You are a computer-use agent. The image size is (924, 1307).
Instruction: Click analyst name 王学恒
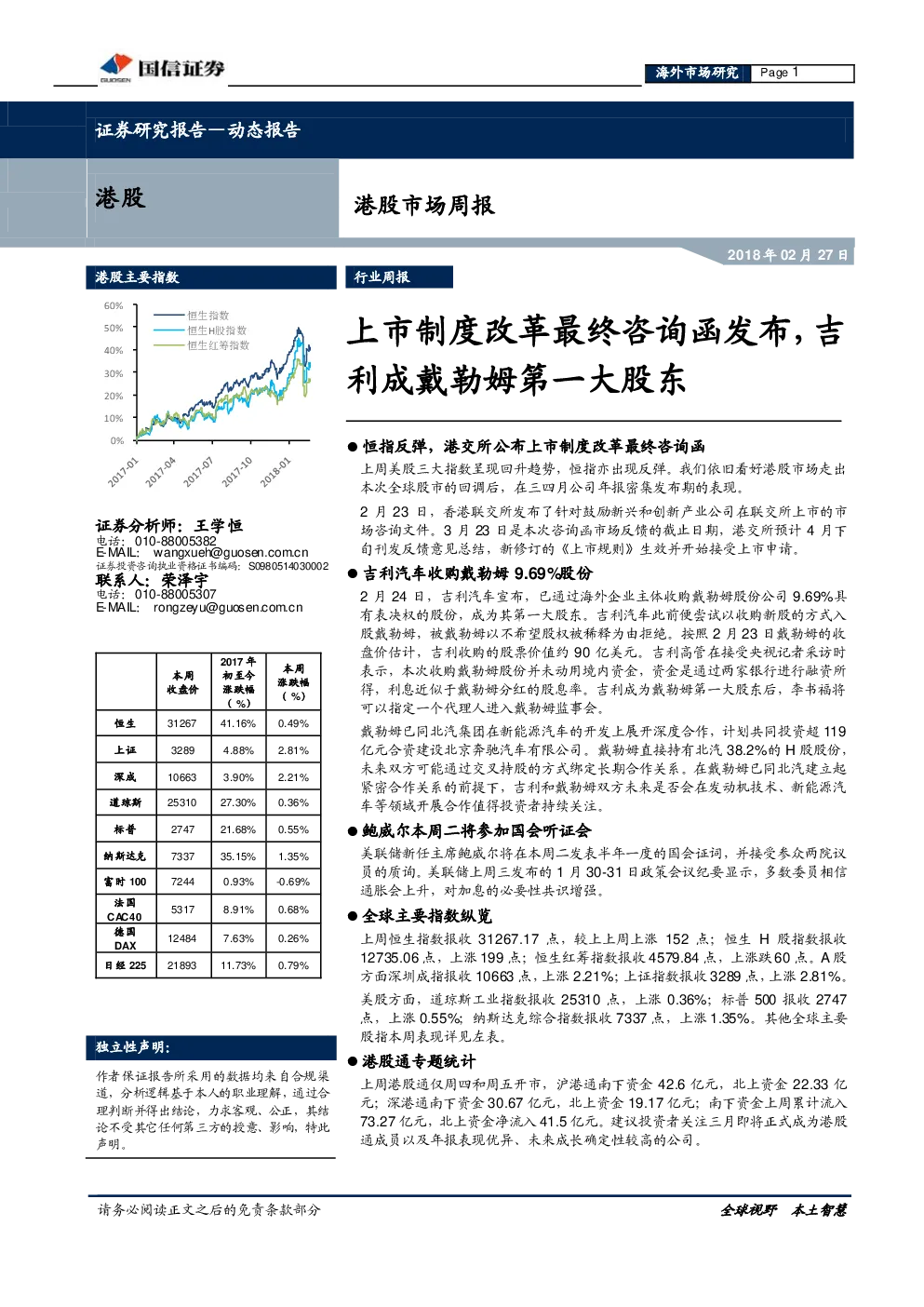click(x=218, y=526)
